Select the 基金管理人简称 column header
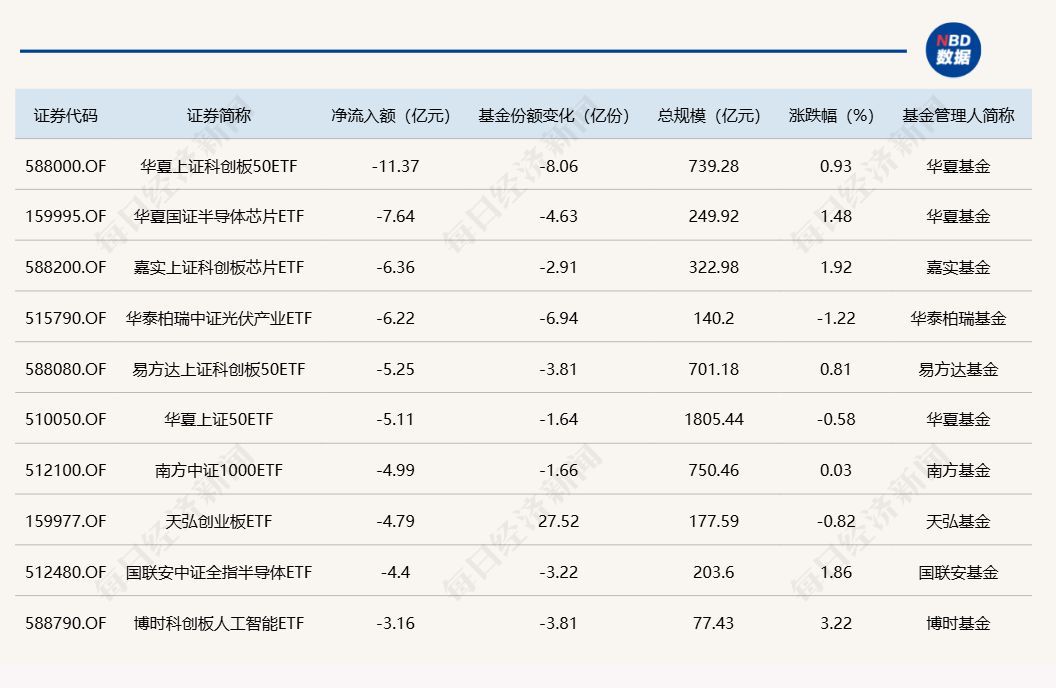 (x=958, y=115)
